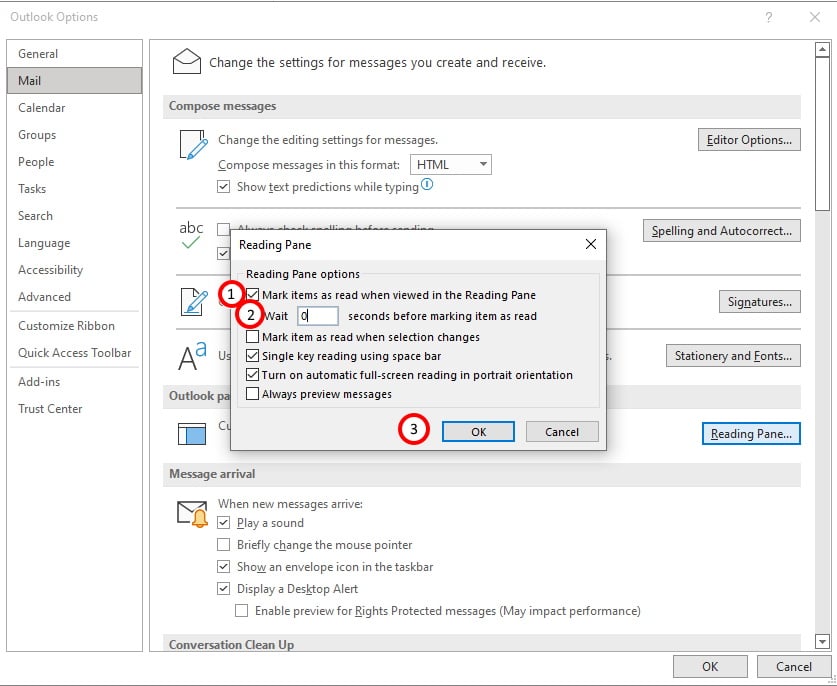This screenshot has height=686, width=837.
Task: Click the message arrival bell envelope icon
Action: coord(192,513)
